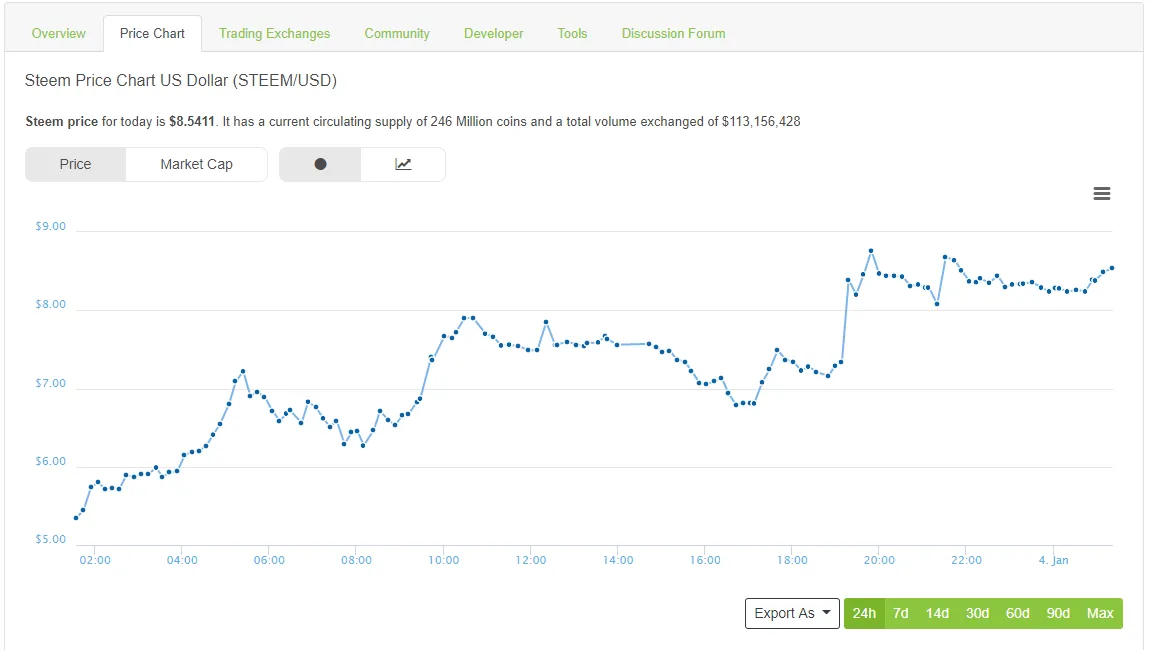Show the 24h price range
The image size is (1151, 650).
pyautogui.click(x=864, y=613)
